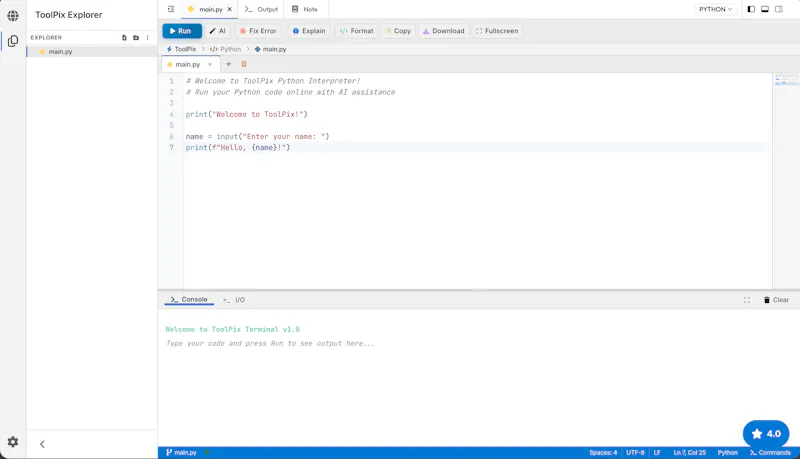Click LF line ending in status bar
The height and width of the screenshot is (459, 800).
point(657,453)
